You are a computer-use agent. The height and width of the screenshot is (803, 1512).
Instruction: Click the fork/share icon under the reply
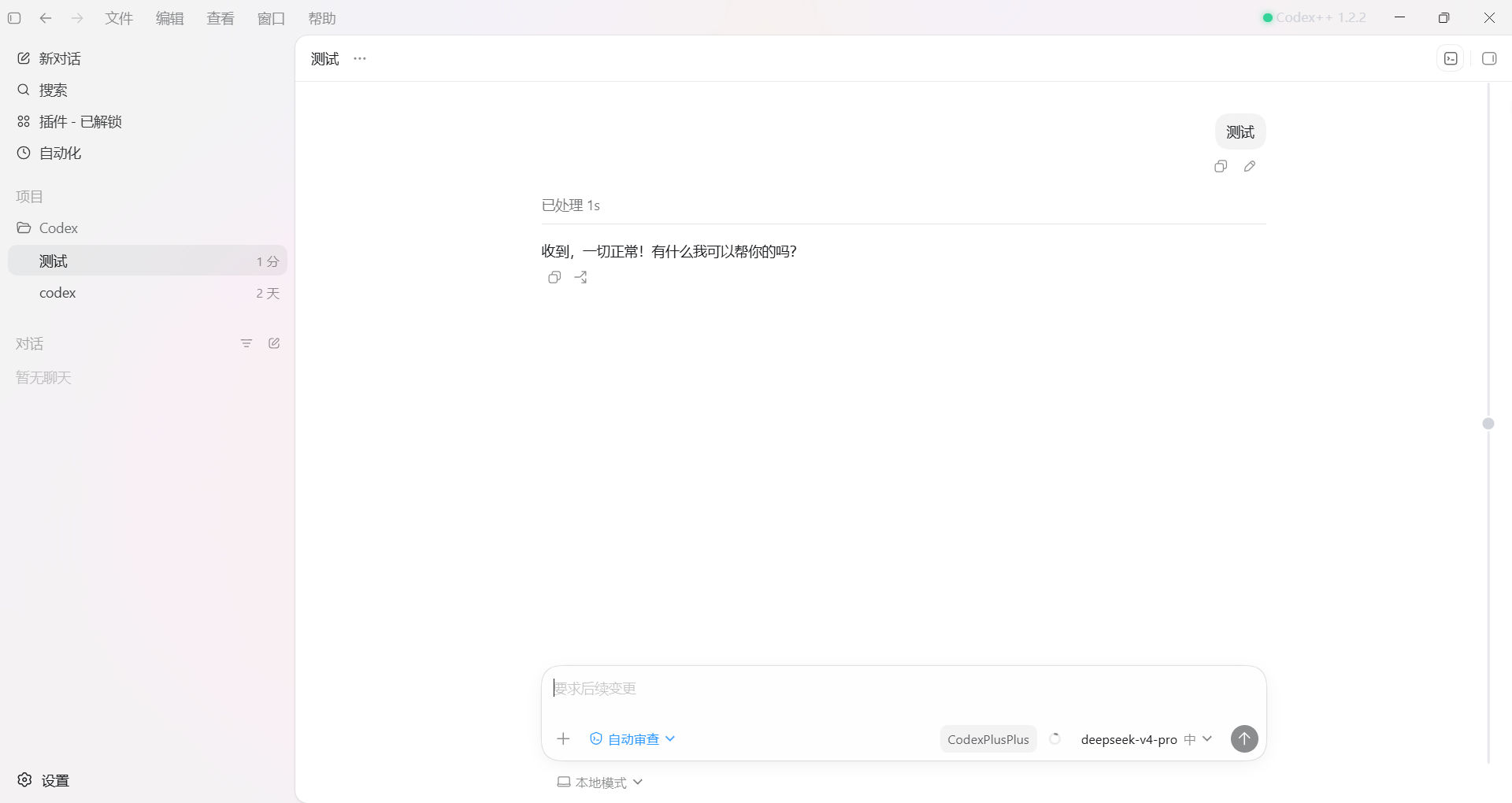[x=581, y=277]
